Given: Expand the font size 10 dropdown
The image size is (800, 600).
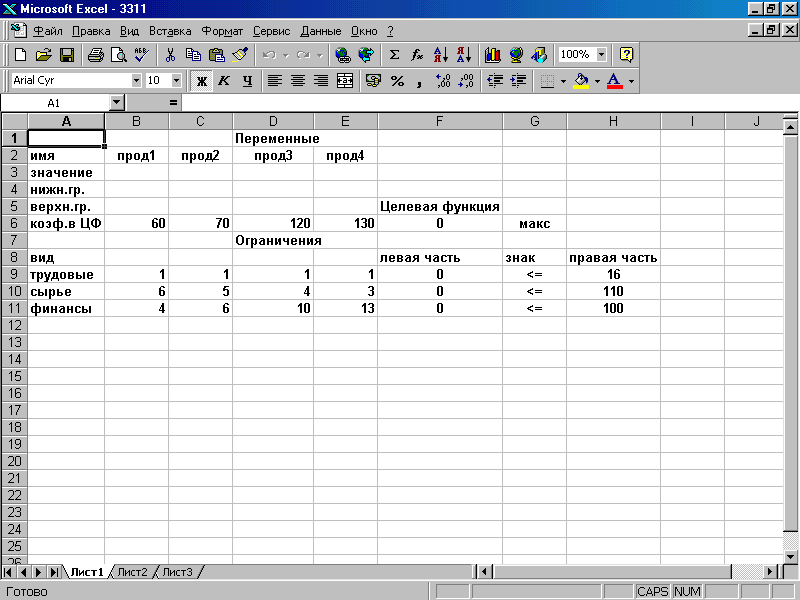Looking at the screenshot, I should pos(176,81).
